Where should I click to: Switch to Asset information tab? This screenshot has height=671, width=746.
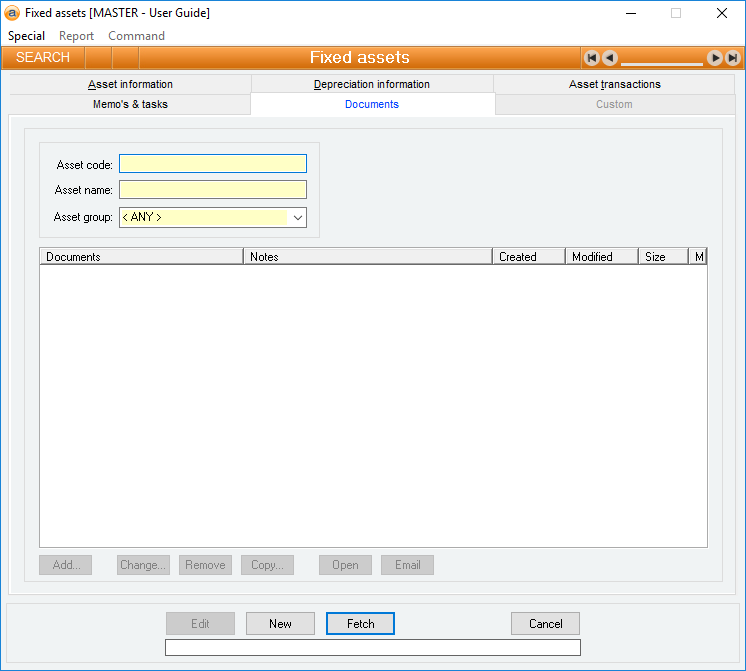point(130,85)
